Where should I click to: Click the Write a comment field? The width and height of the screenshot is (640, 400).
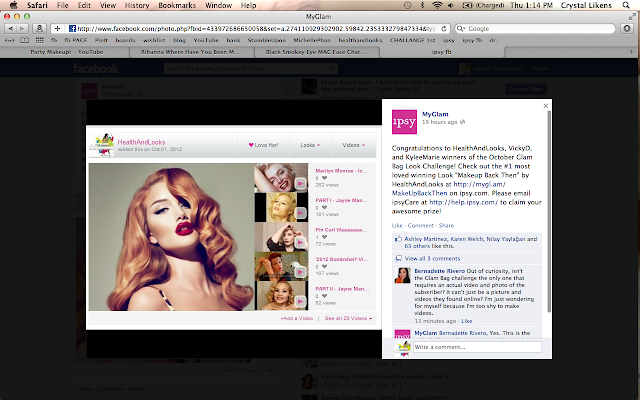[x=477, y=347]
